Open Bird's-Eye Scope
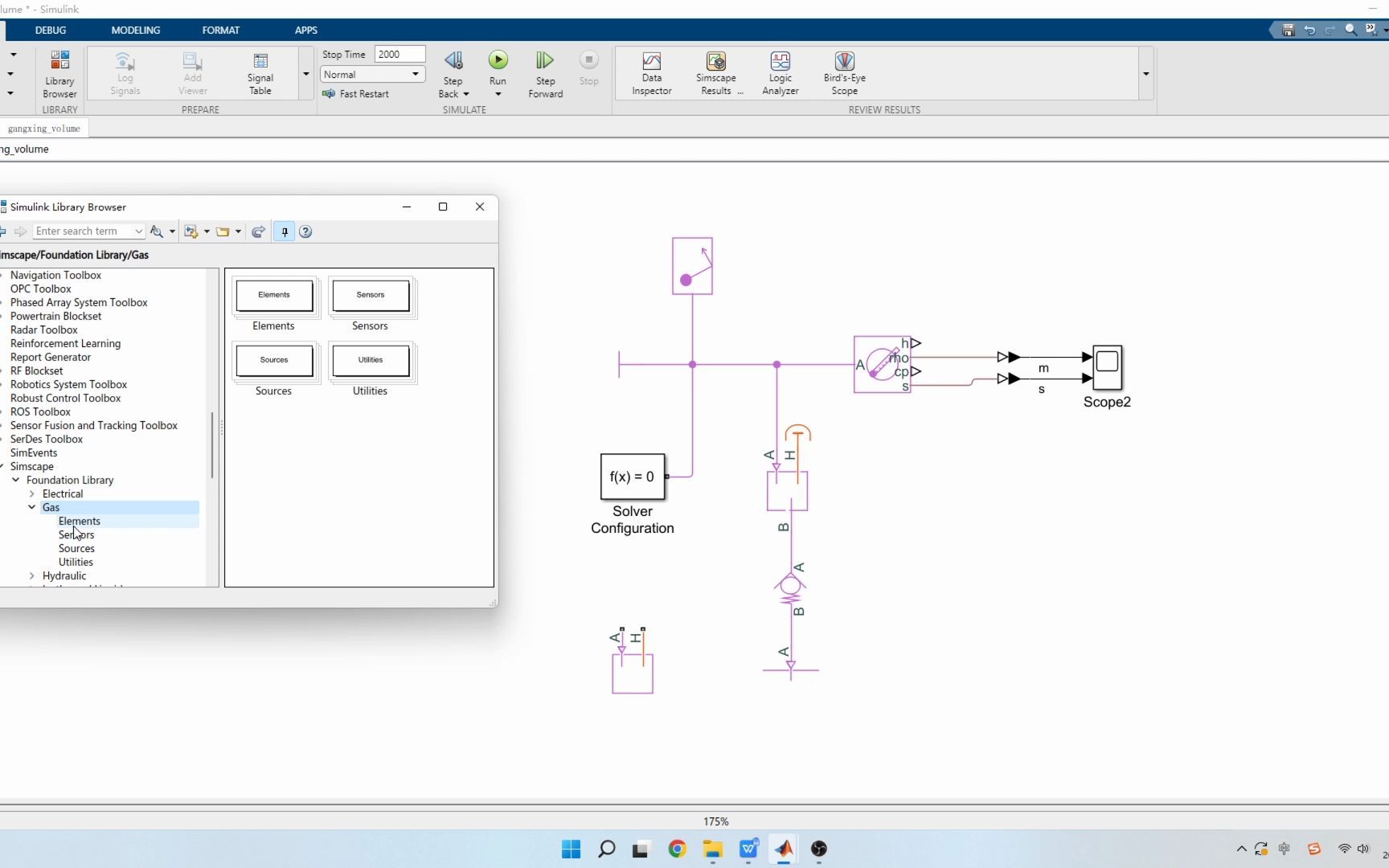 coord(845,73)
